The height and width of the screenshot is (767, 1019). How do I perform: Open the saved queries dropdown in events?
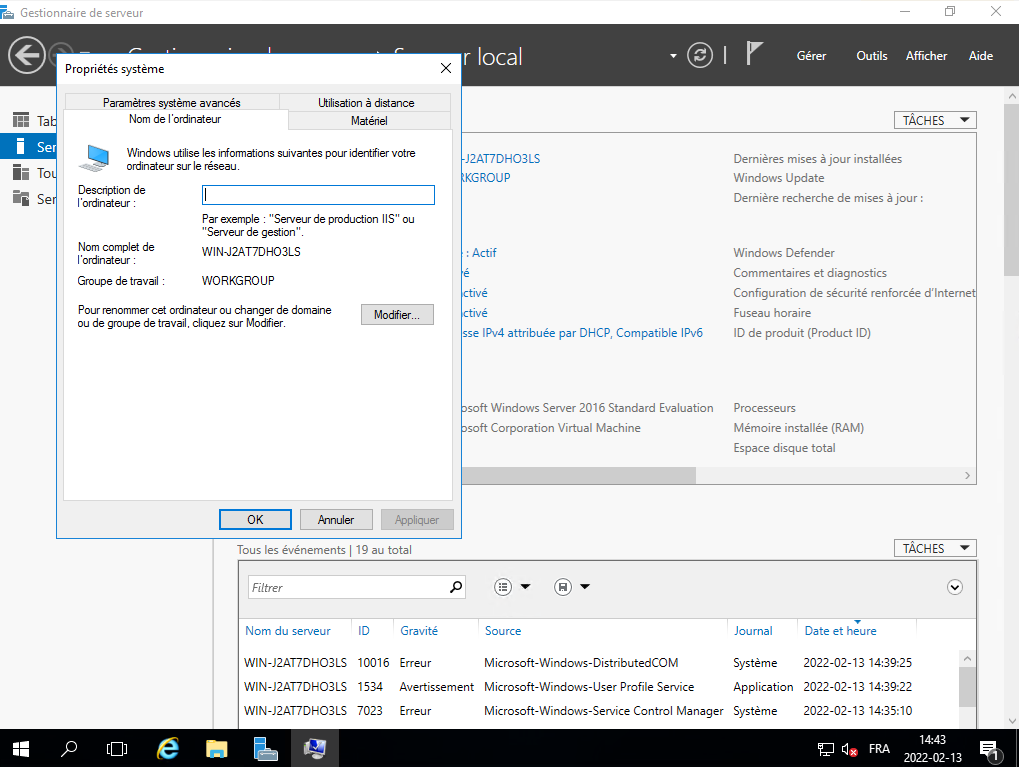pos(572,587)
